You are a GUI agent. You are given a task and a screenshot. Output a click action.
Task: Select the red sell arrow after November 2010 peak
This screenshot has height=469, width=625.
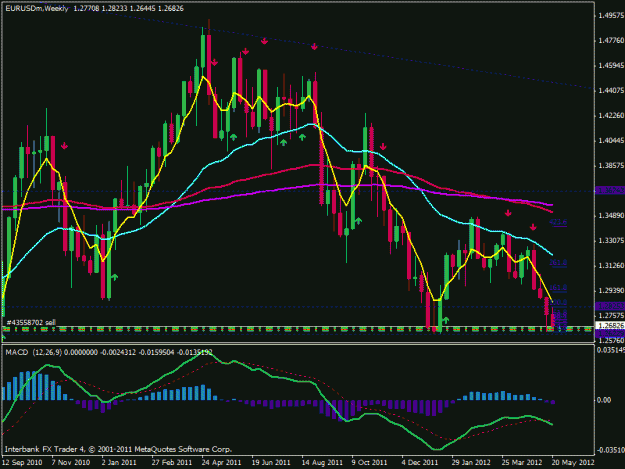click(64, 146)
